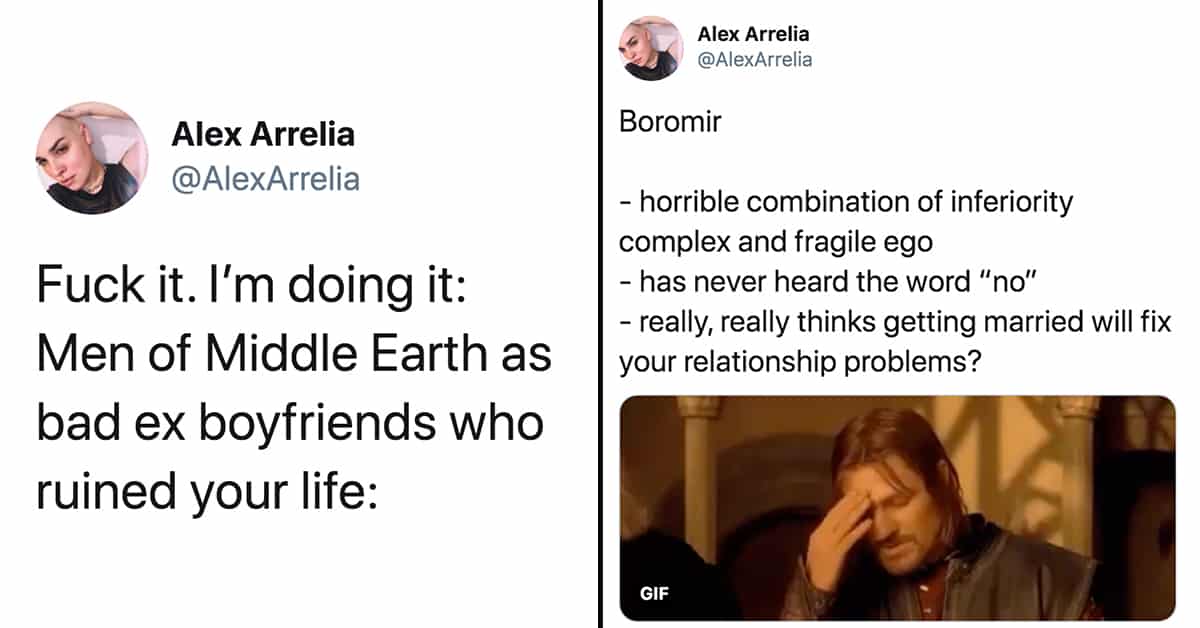Viewport: 1200px width, 628px height.
Task: Click 'bad ex boyfriends who' text line
Action: pyautogui.click(x=290, y=423)
